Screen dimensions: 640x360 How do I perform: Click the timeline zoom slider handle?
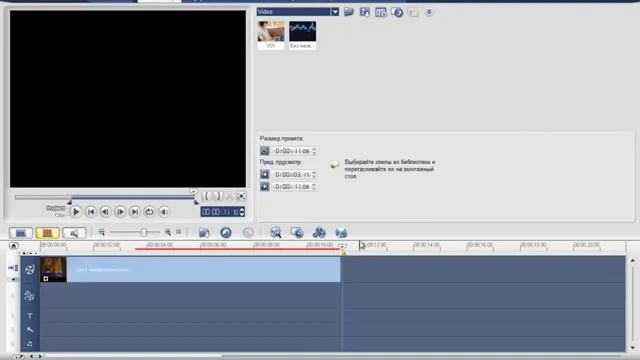tap(144, 232)
